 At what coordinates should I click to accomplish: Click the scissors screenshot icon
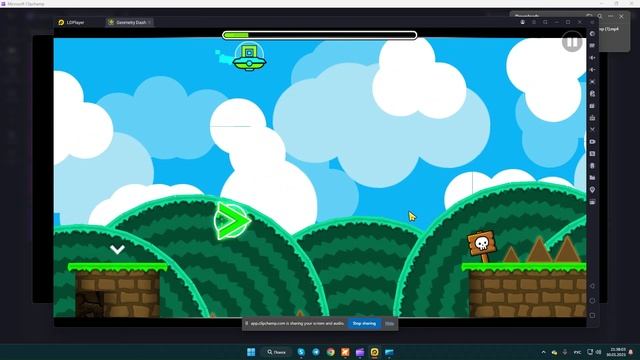click(592, 129)
